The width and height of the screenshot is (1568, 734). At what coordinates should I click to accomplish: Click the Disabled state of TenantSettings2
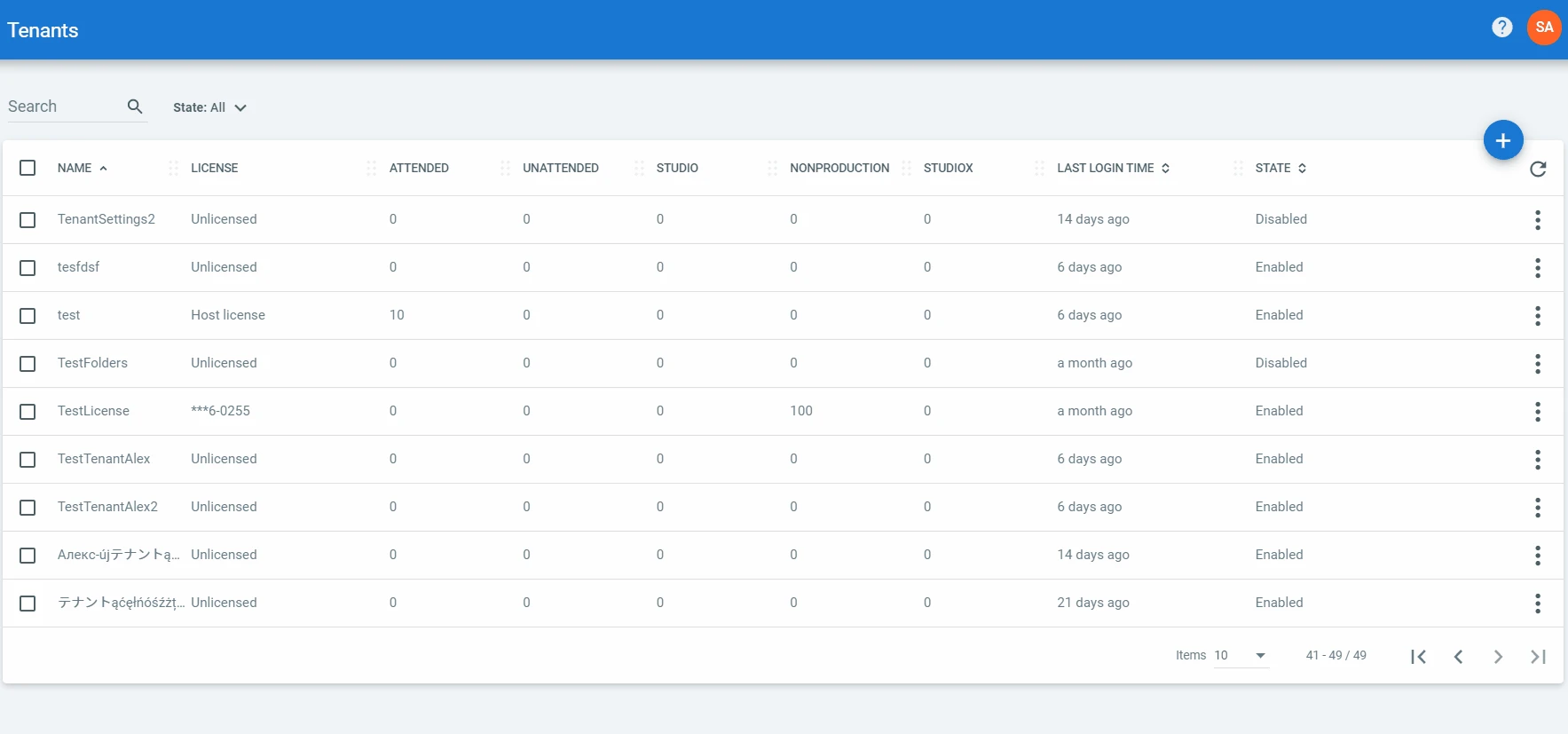[x=1281, y=219]
